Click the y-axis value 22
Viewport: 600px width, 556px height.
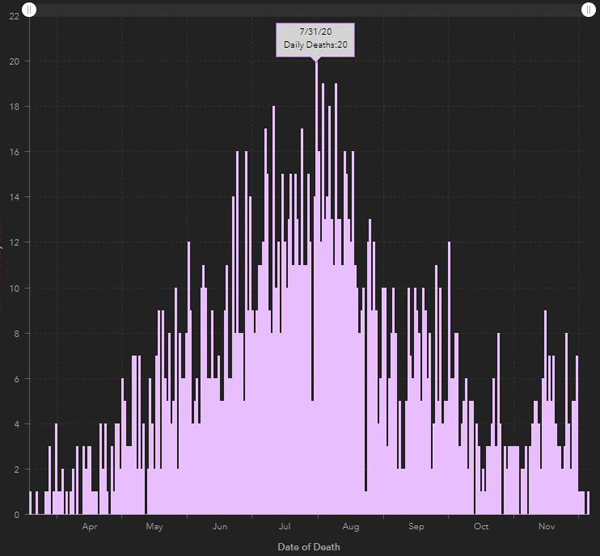(14, 16)
